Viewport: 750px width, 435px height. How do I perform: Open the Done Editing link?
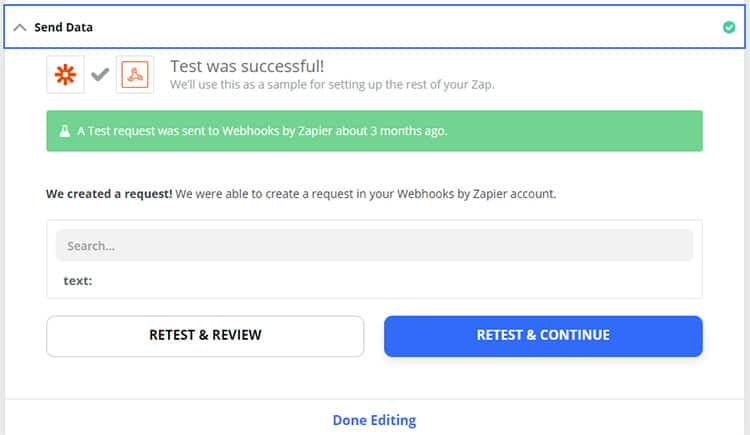tap(374, 420)
